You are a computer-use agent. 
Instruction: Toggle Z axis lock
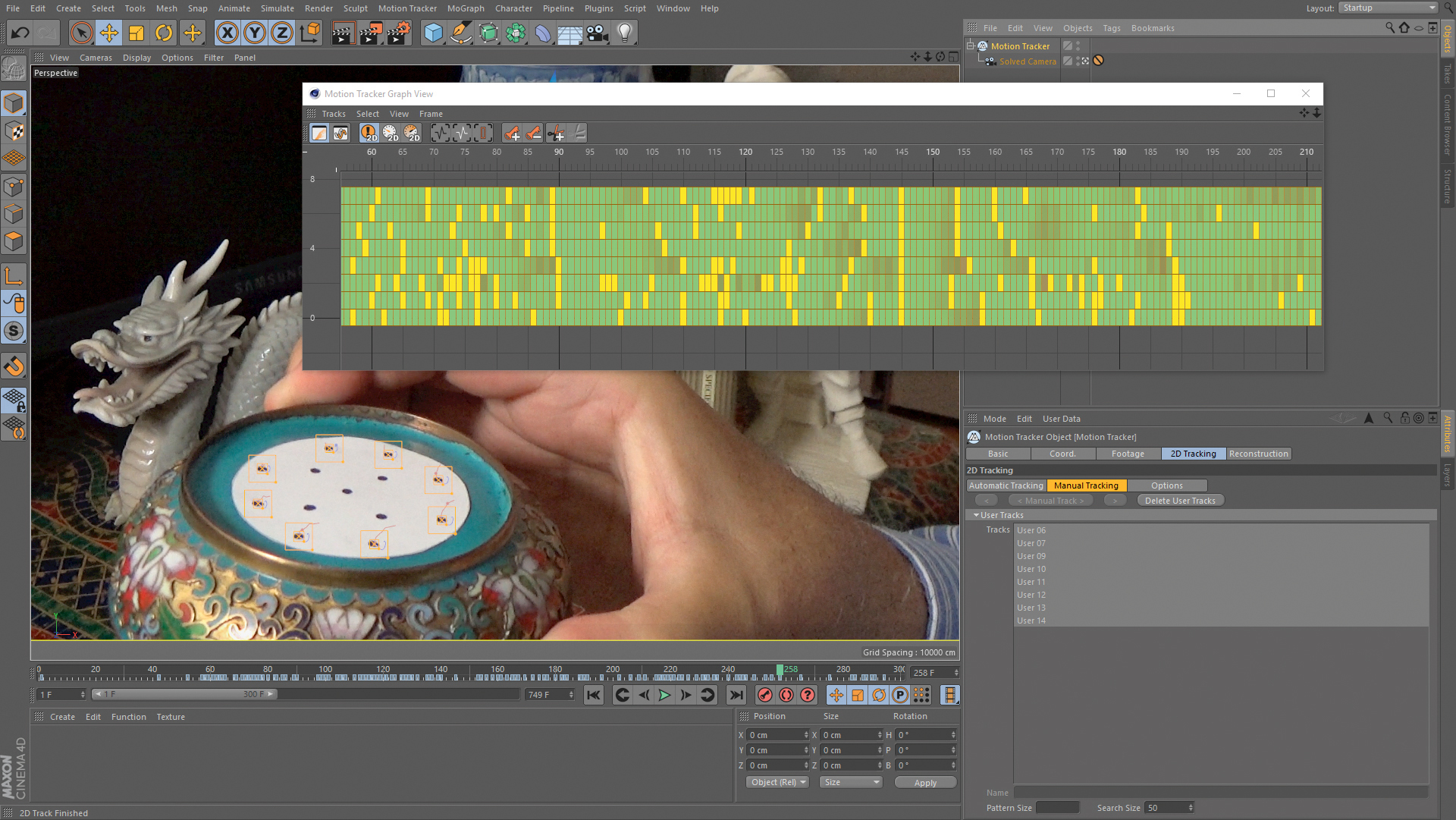click(282, 33)
